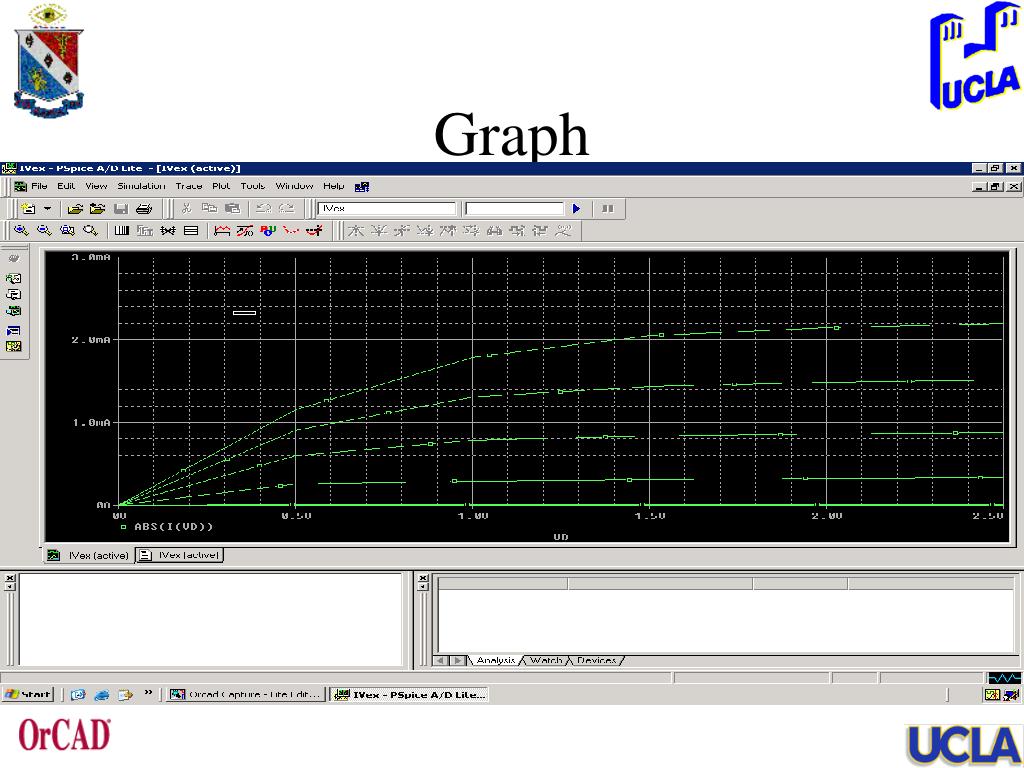The width and height of the screenshot is (1024, 768).
Task: Click the white second icon in left sidebar
Action: [x=14, y=295]
